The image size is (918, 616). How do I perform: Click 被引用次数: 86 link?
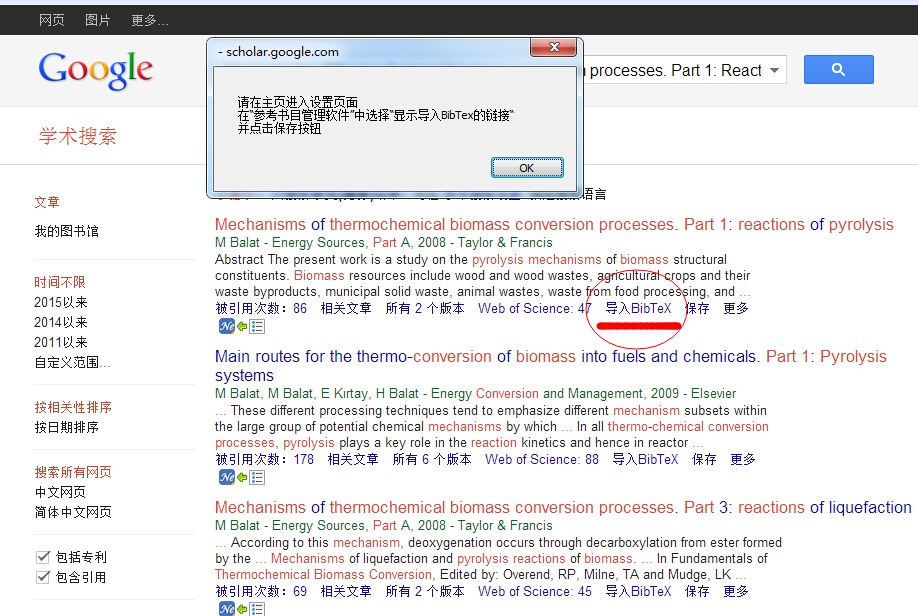click(261, 308)
